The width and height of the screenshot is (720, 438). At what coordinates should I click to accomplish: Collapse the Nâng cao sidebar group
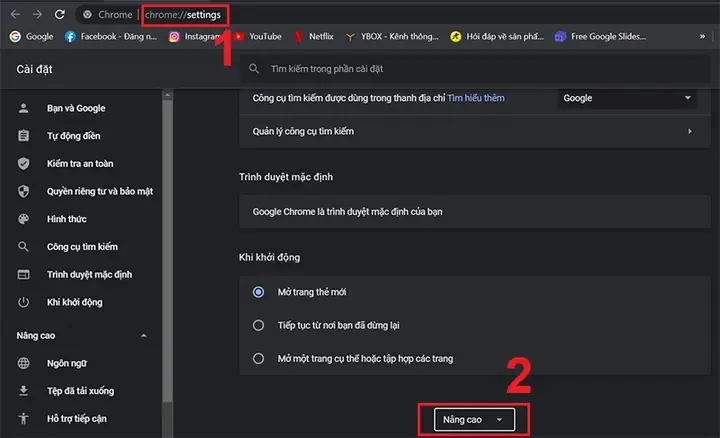[144, 336]
